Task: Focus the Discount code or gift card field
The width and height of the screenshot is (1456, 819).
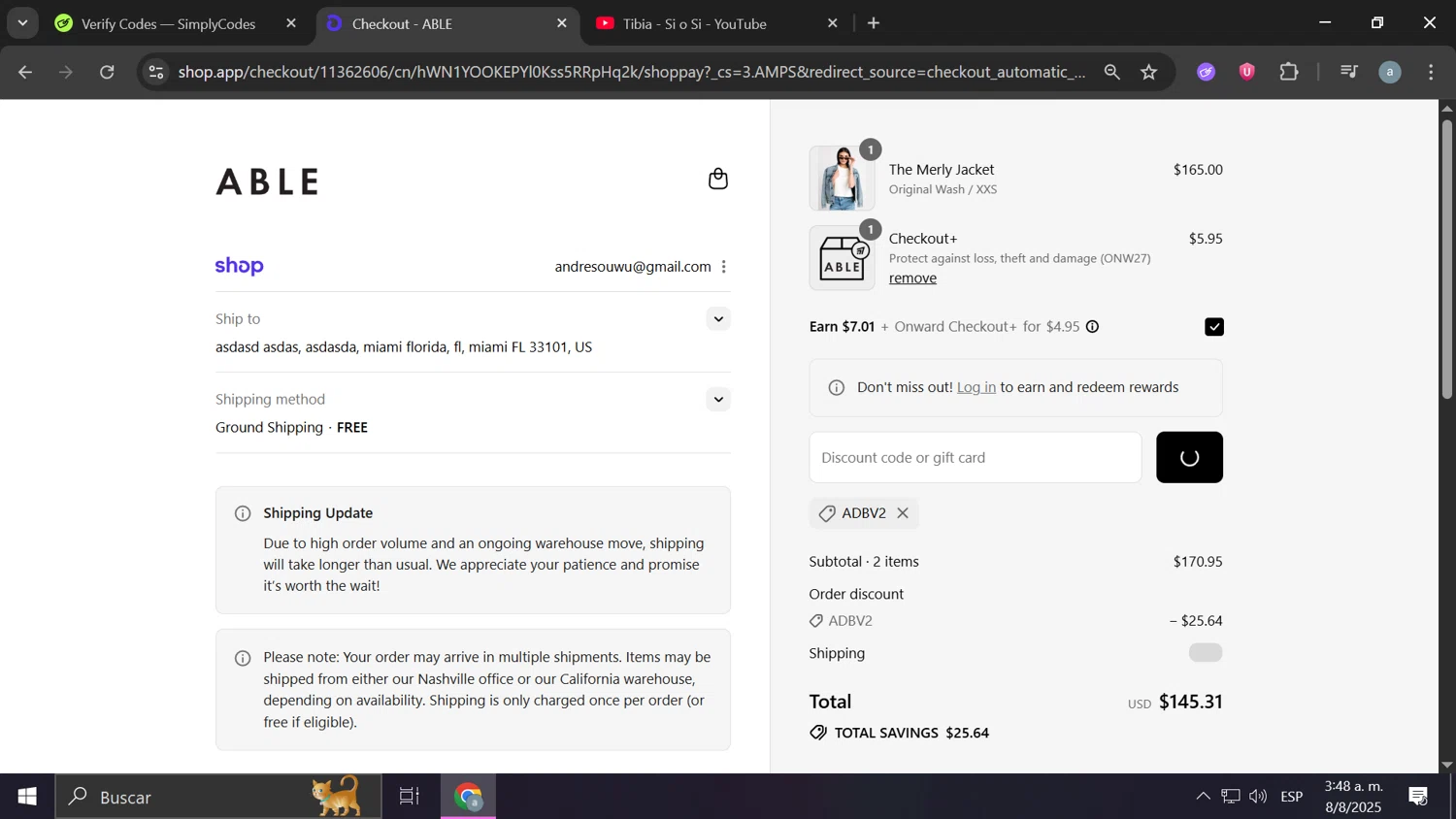Action: pos(976,457)
